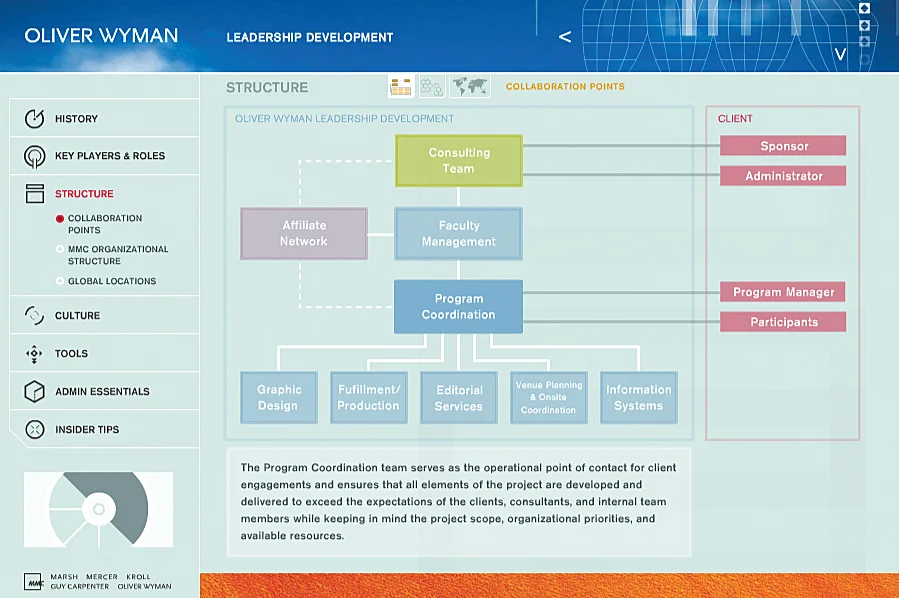Click the Information Systems box
Image resolution: width=899 pixels, height=598 pixels.
click(639, 397)
